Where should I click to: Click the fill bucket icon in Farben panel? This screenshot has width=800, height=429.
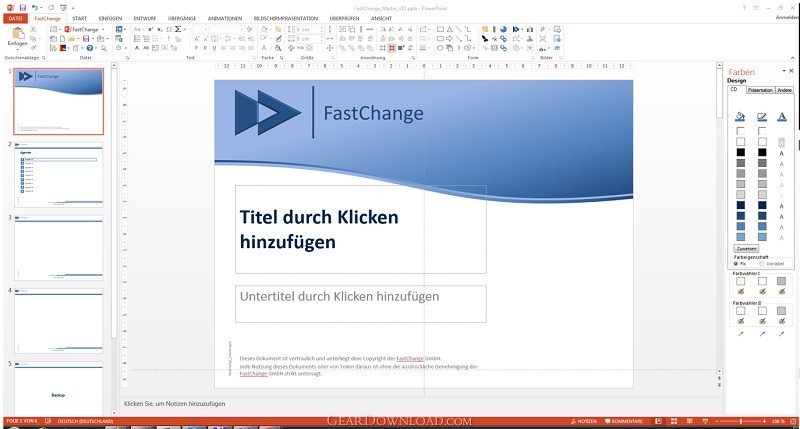tap(740, 117)
